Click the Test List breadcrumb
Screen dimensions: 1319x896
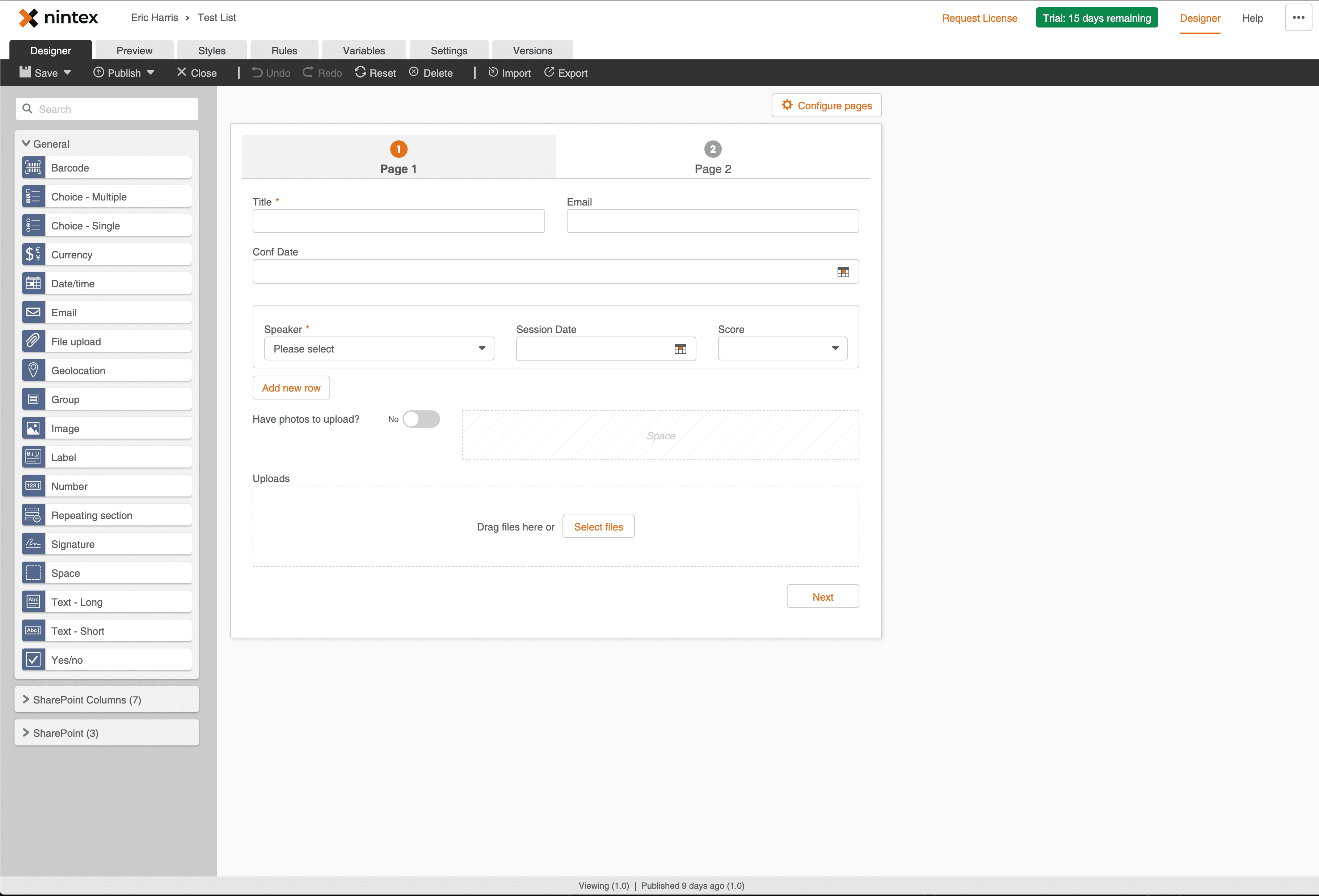216,18
